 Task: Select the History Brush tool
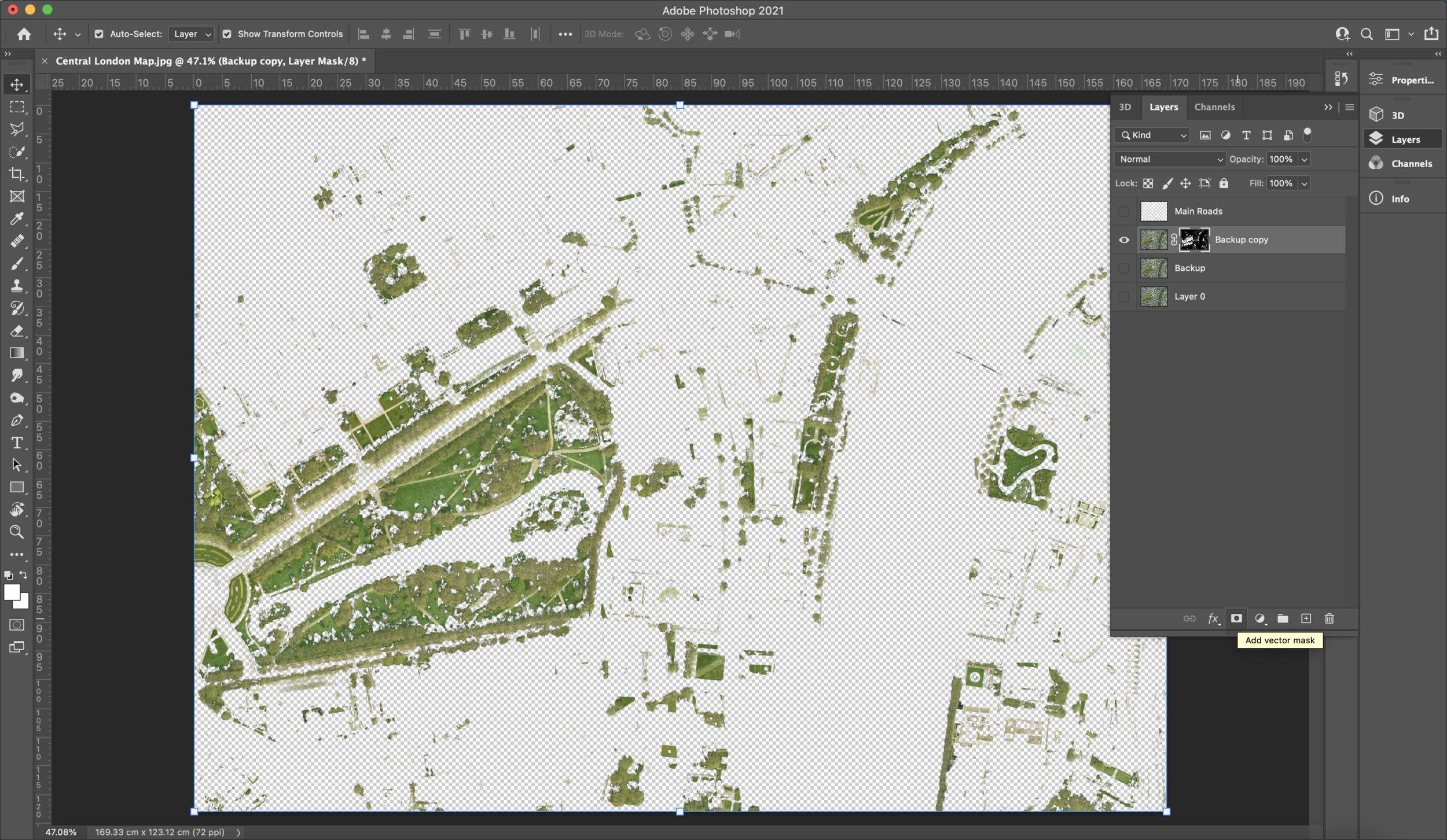pos(17,308)
